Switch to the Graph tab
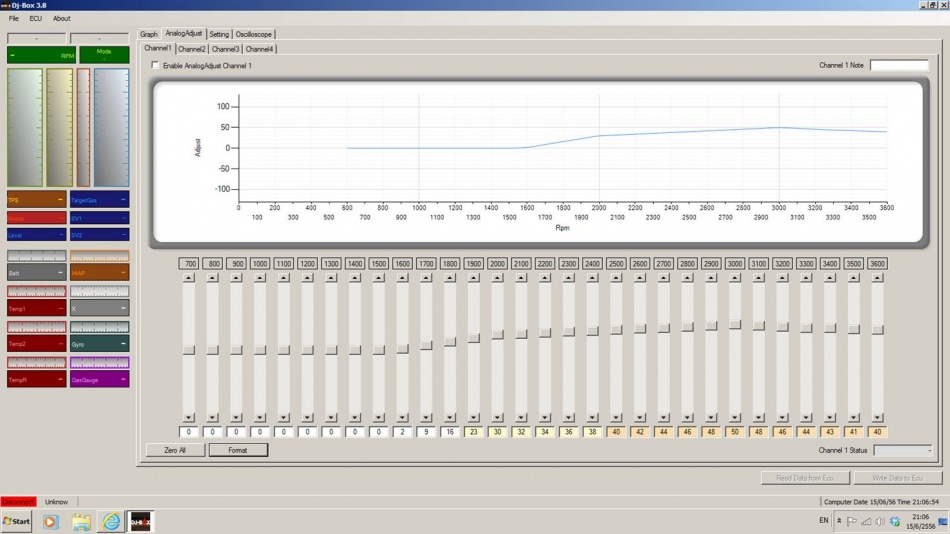Screen dimensions: 950x534 [149, 35]
